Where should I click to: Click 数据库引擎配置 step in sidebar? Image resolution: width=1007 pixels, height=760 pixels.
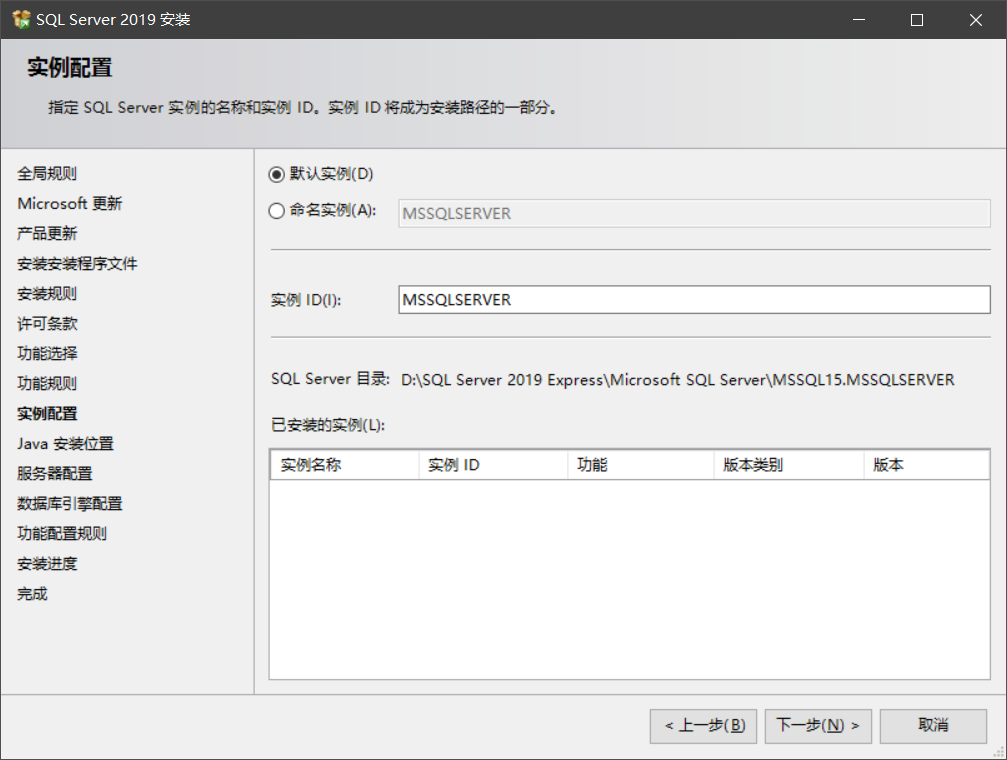pyautogui.click(x=69, y=504)
